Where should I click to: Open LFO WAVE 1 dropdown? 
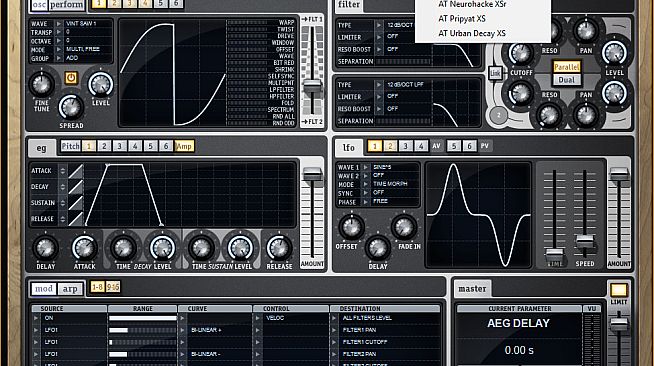366,167
